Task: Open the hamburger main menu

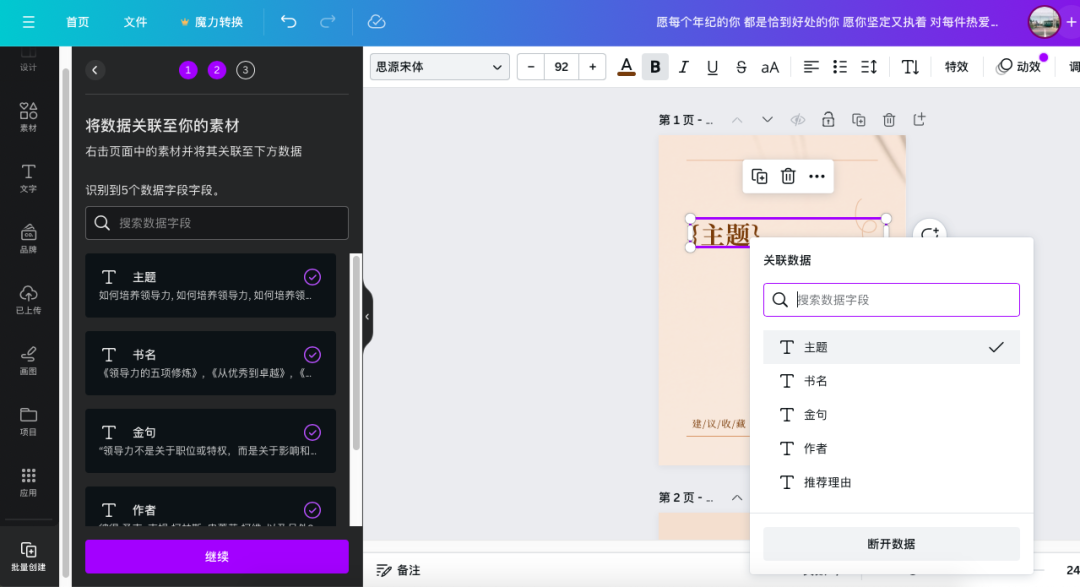Action: (28, 22)
